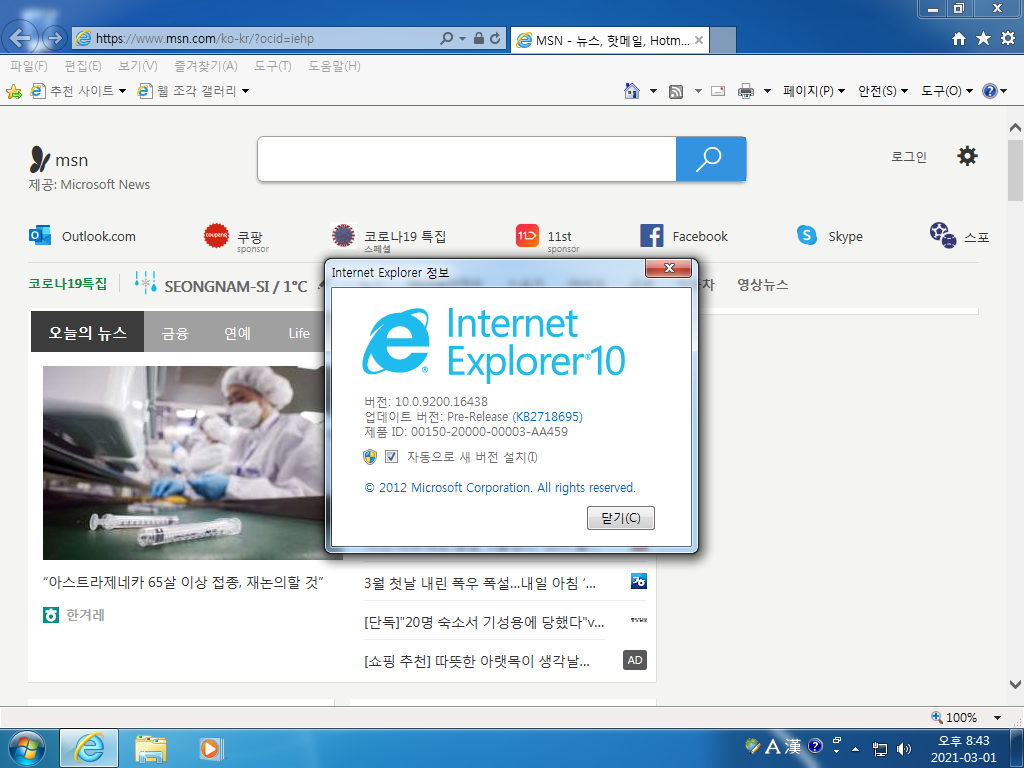Viewport: 1024px width, 768px height.
Task: Close the MSN browser tab
Action: (699, 40)
